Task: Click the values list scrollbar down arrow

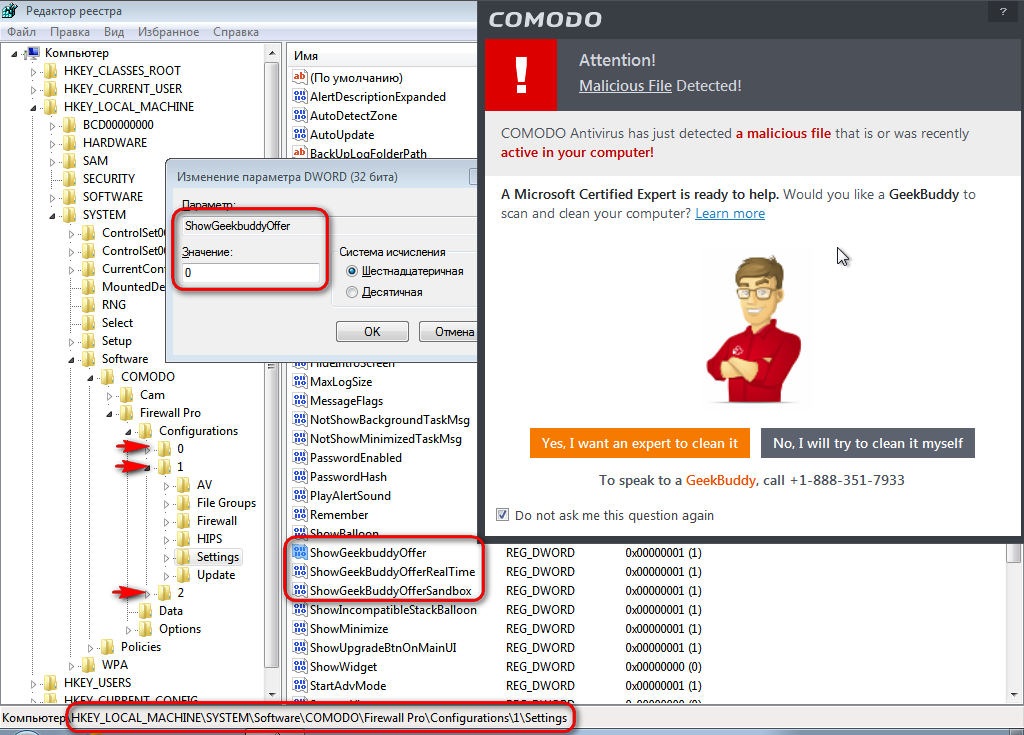Action: pyautogui.click(x=1014, y=694)
